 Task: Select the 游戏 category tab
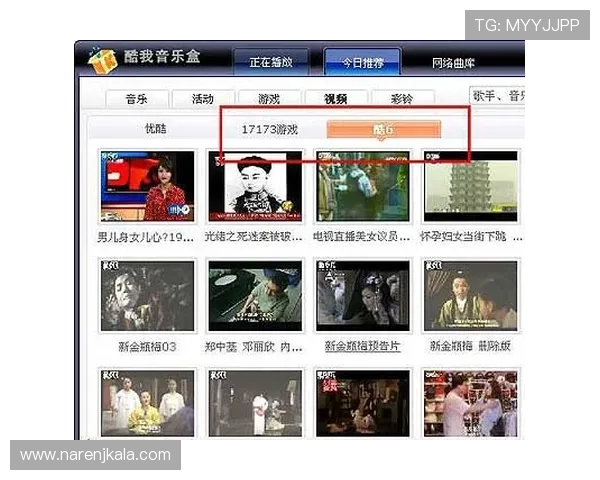tap(269, 99)
